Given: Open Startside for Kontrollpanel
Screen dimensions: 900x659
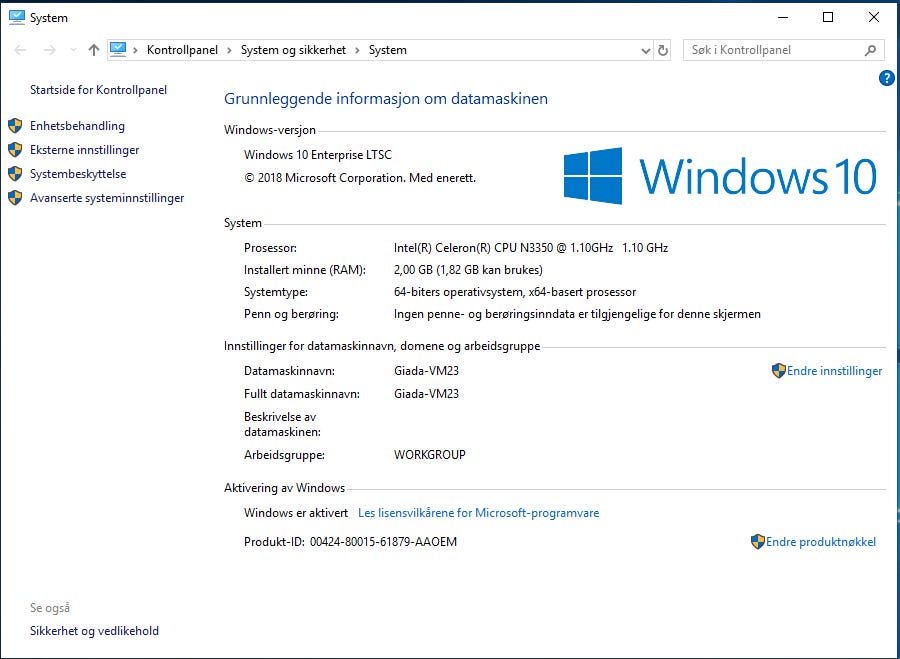Looking at the screenshot, I should coord(99,90).
